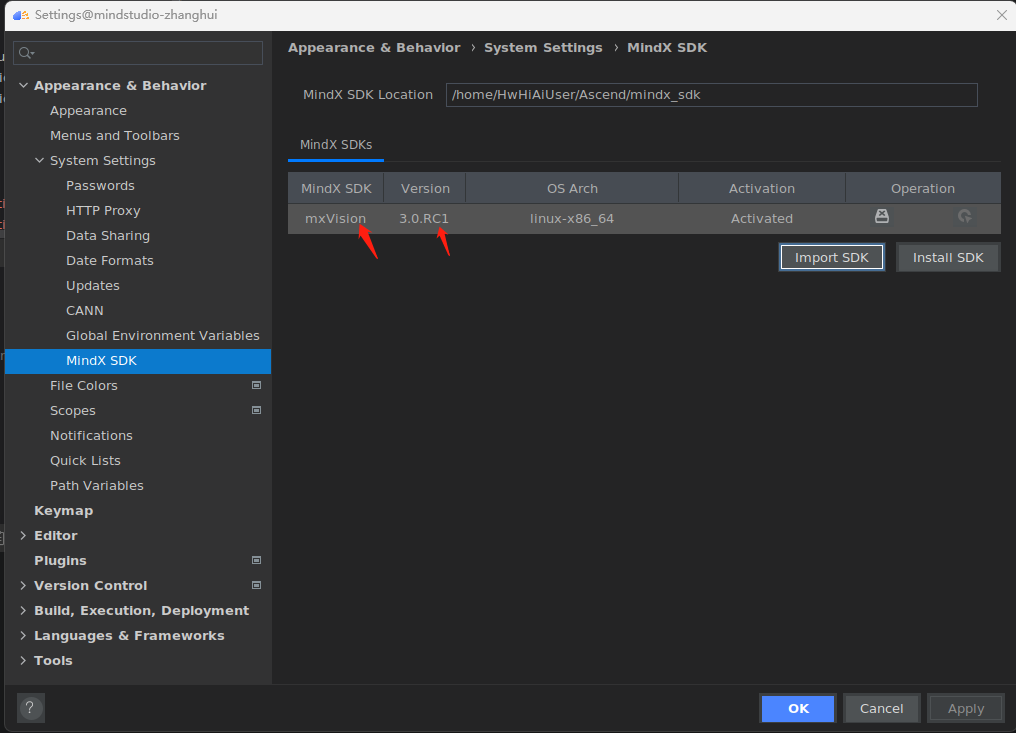Select Path Variables
The image size is (1016, 733).
click(x=97, y=485)
